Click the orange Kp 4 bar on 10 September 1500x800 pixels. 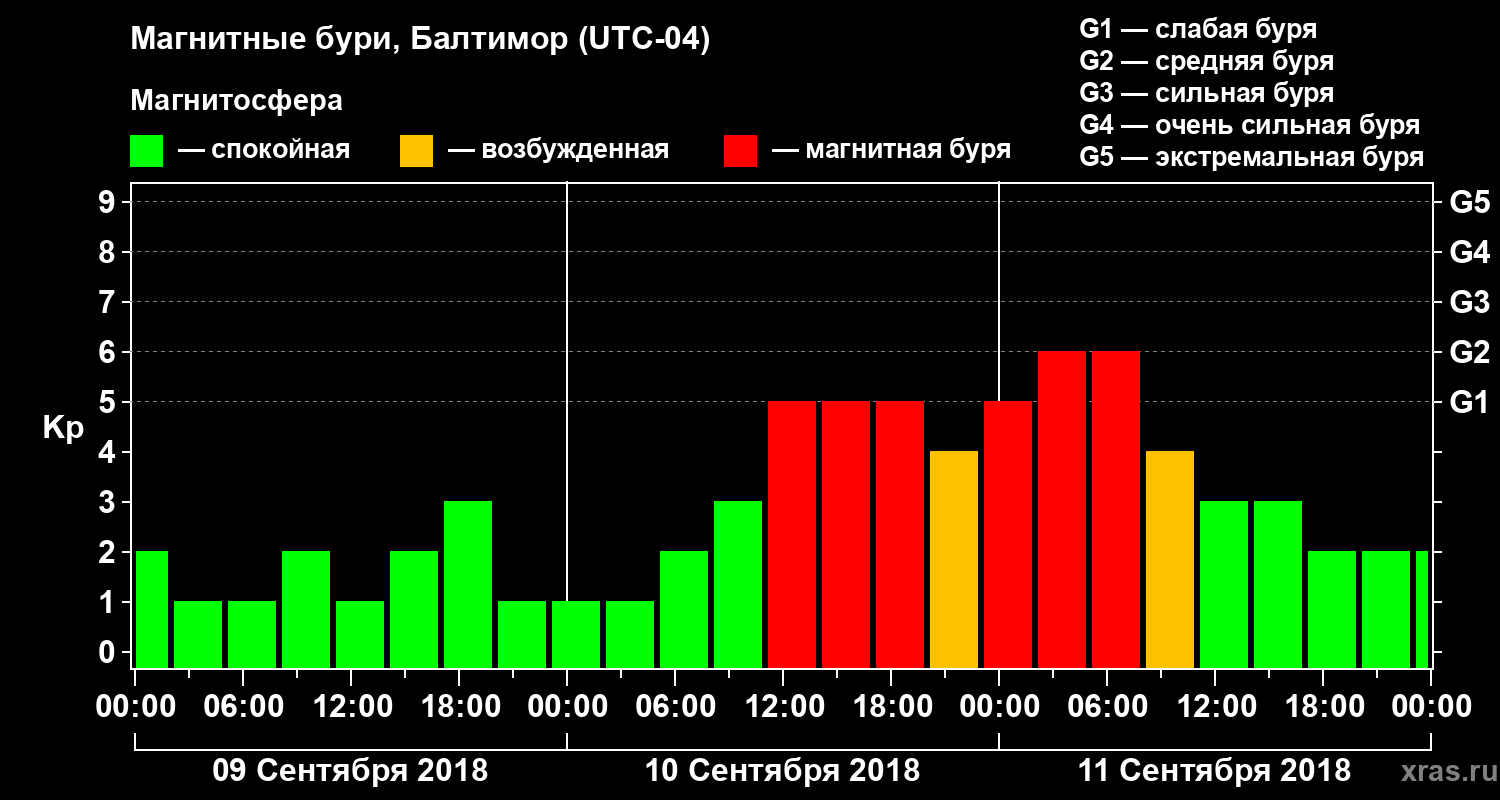[954, 560]
